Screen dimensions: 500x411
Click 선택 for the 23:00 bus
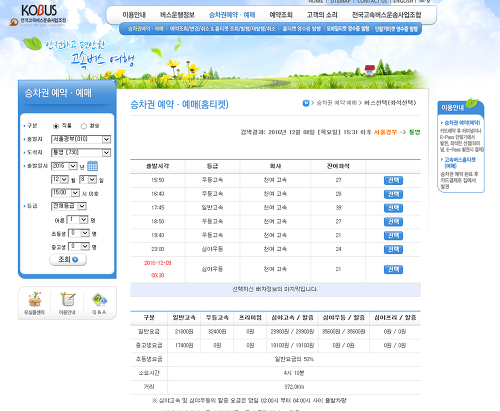pos(393,249)
